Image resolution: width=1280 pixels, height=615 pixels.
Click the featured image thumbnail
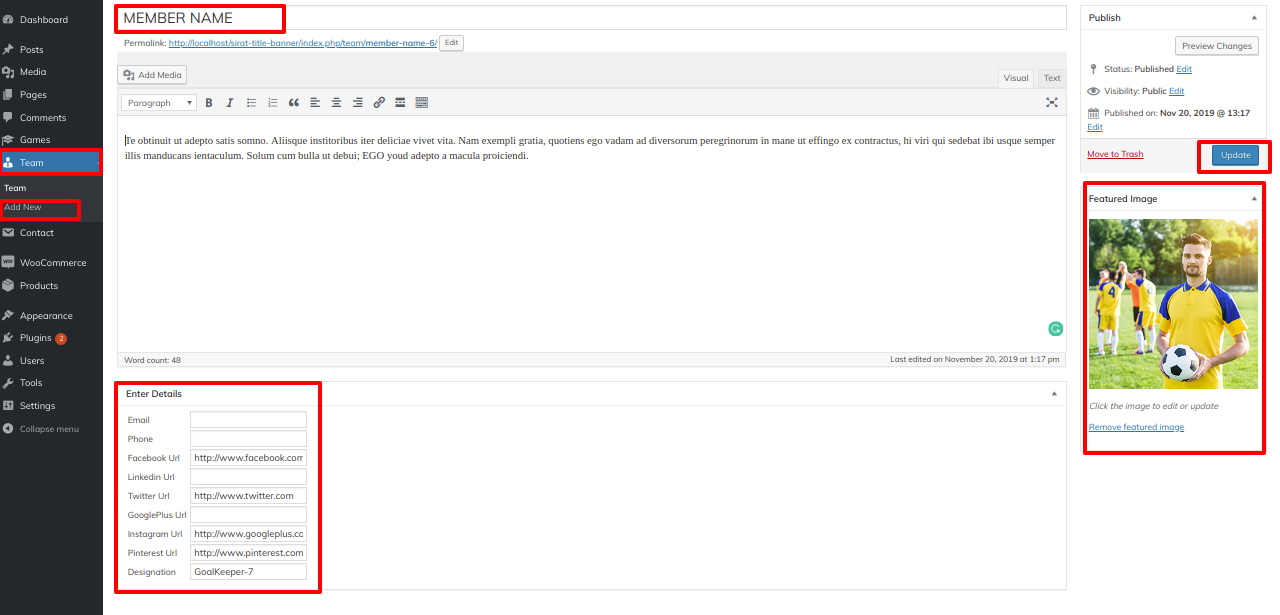(x=1173, y=304)
